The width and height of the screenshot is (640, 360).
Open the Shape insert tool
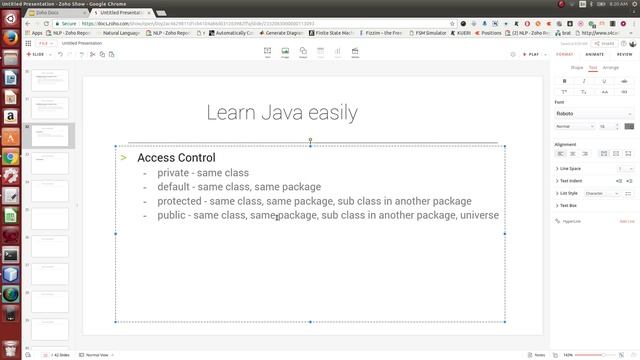pos(303,52)
